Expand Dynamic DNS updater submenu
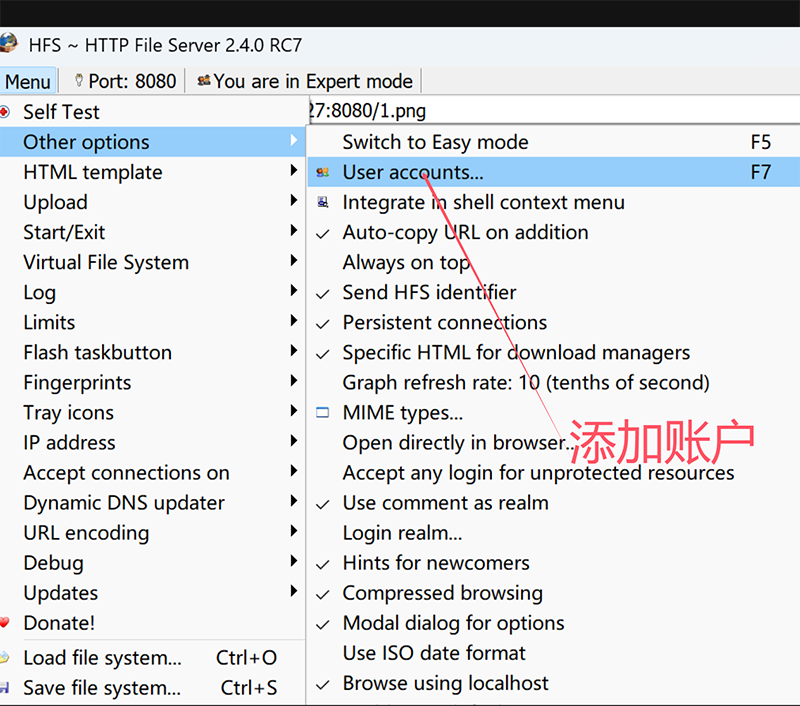The height and width of the screenshot is (706, 800). (x=153, y=503)
